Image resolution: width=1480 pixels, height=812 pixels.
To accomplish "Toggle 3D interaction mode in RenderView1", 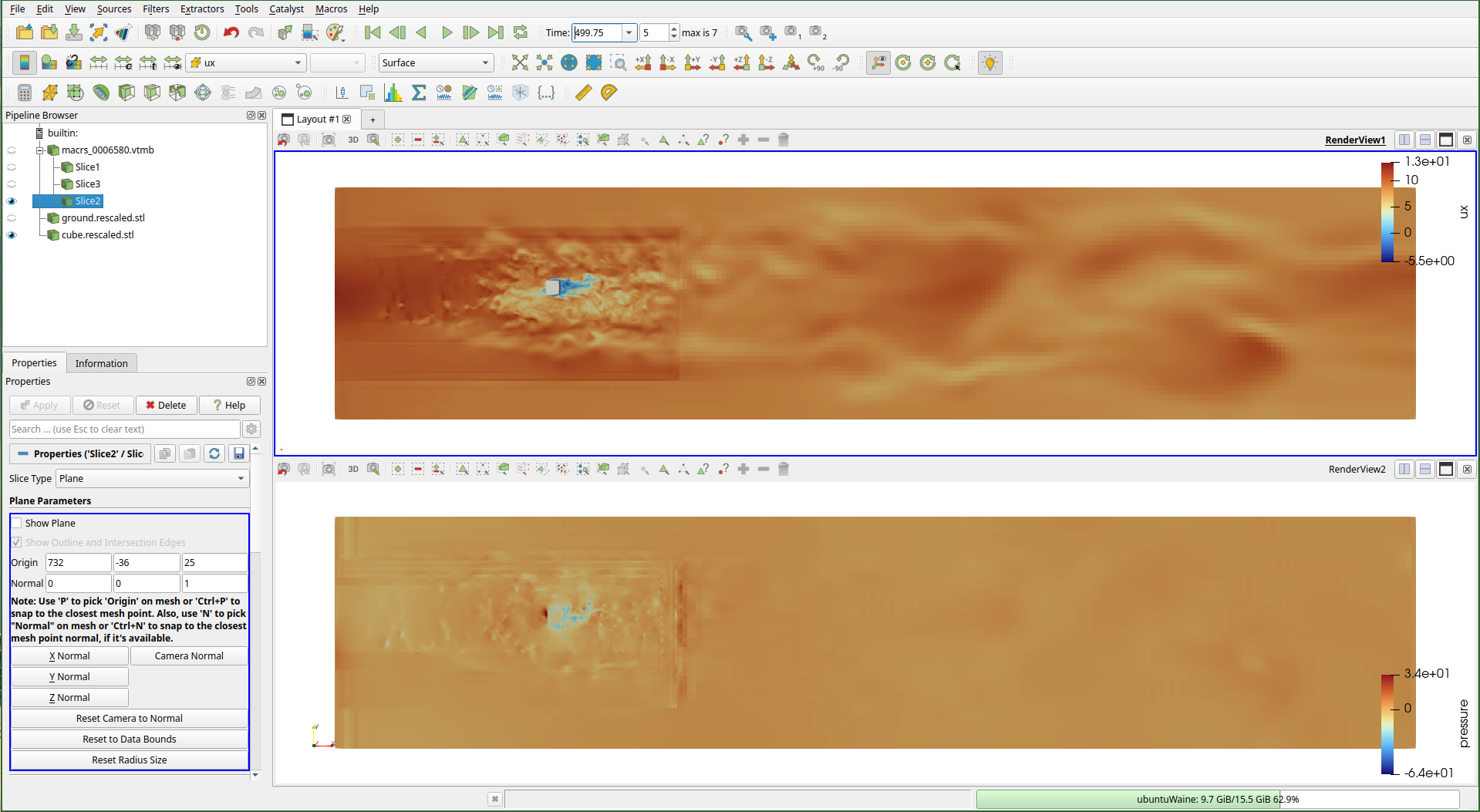I will click(353, 140).
